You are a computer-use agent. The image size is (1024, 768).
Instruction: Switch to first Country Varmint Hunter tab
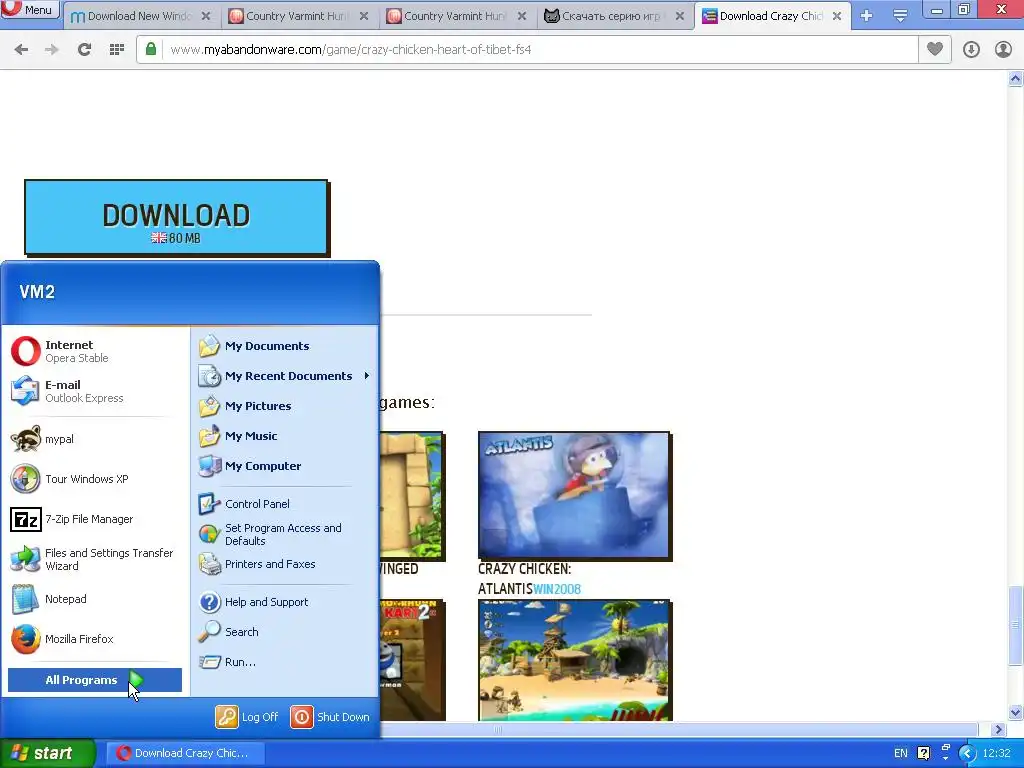click(x=299, y=16)
